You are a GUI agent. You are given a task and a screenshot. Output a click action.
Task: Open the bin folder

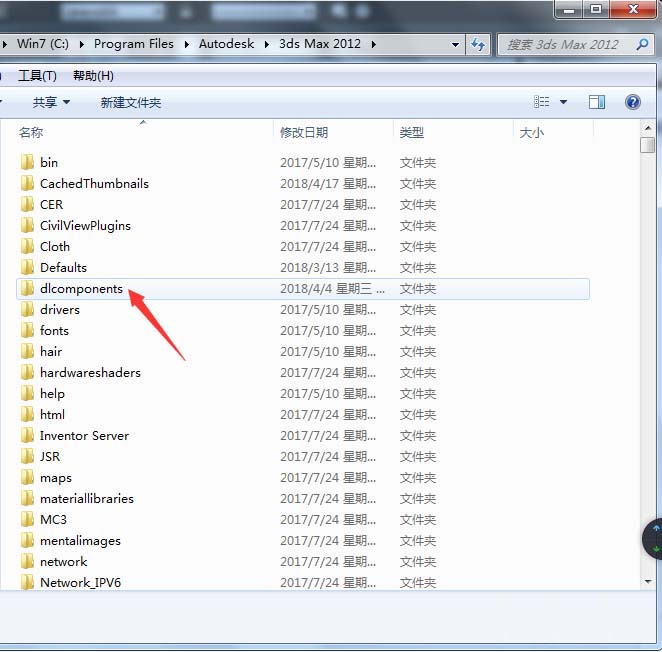click(x=49, y=163)
